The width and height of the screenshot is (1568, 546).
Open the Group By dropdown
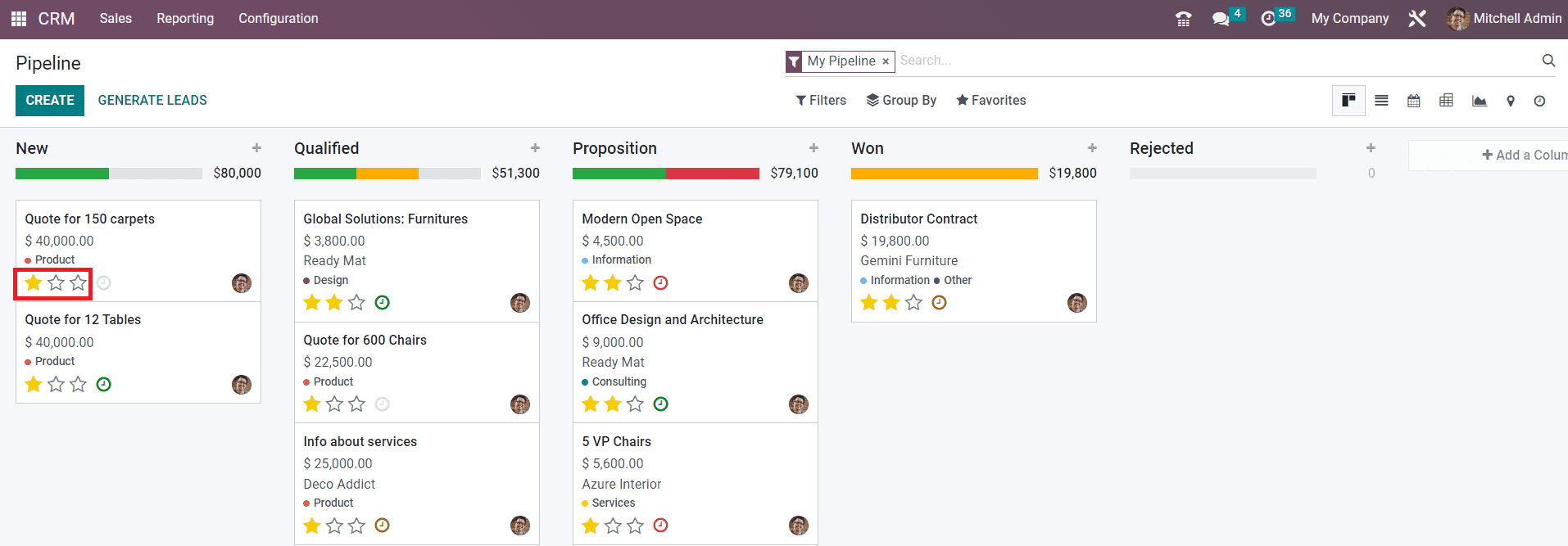point(901,100)
